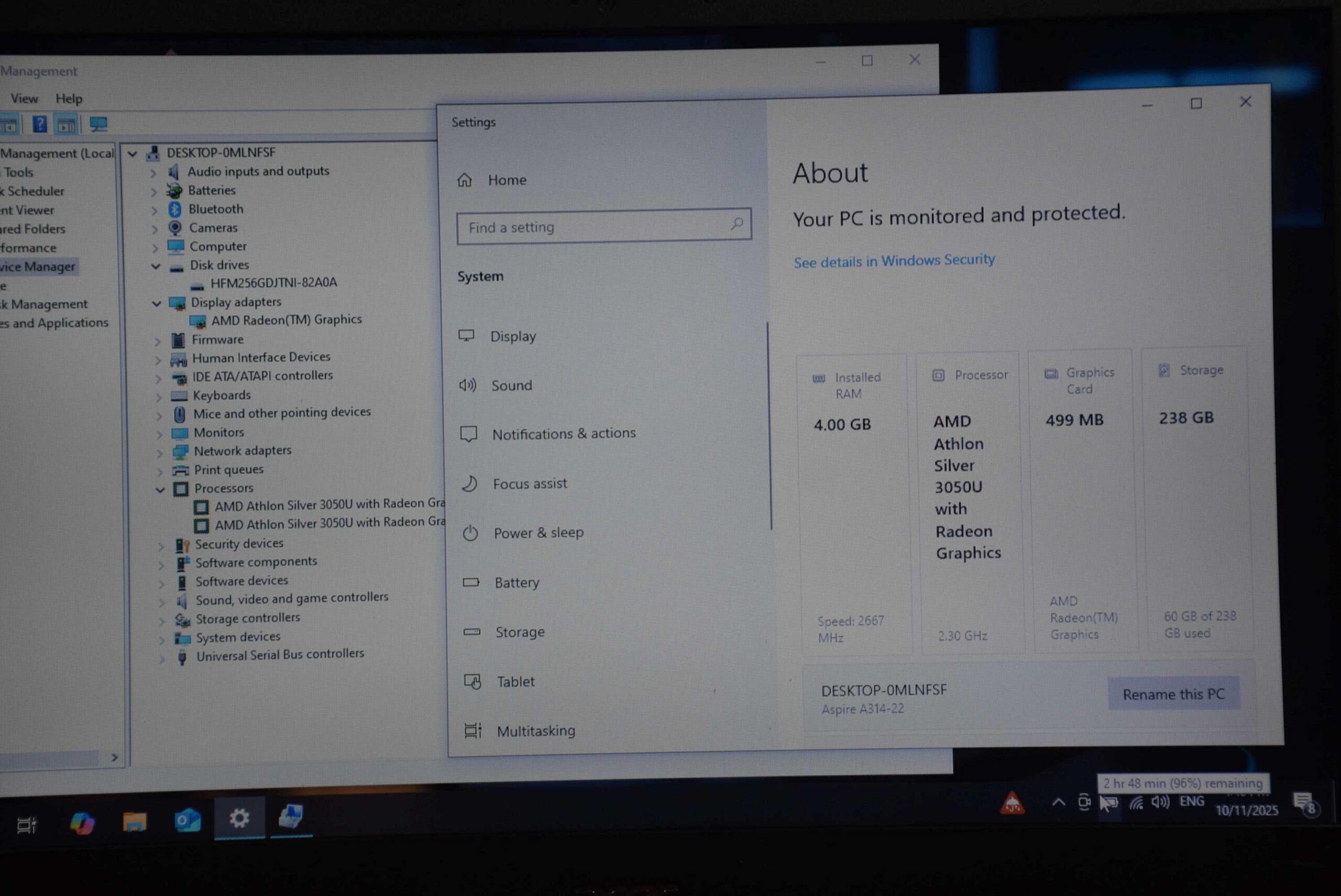Show hidden system tray icons

[1058, 802]
